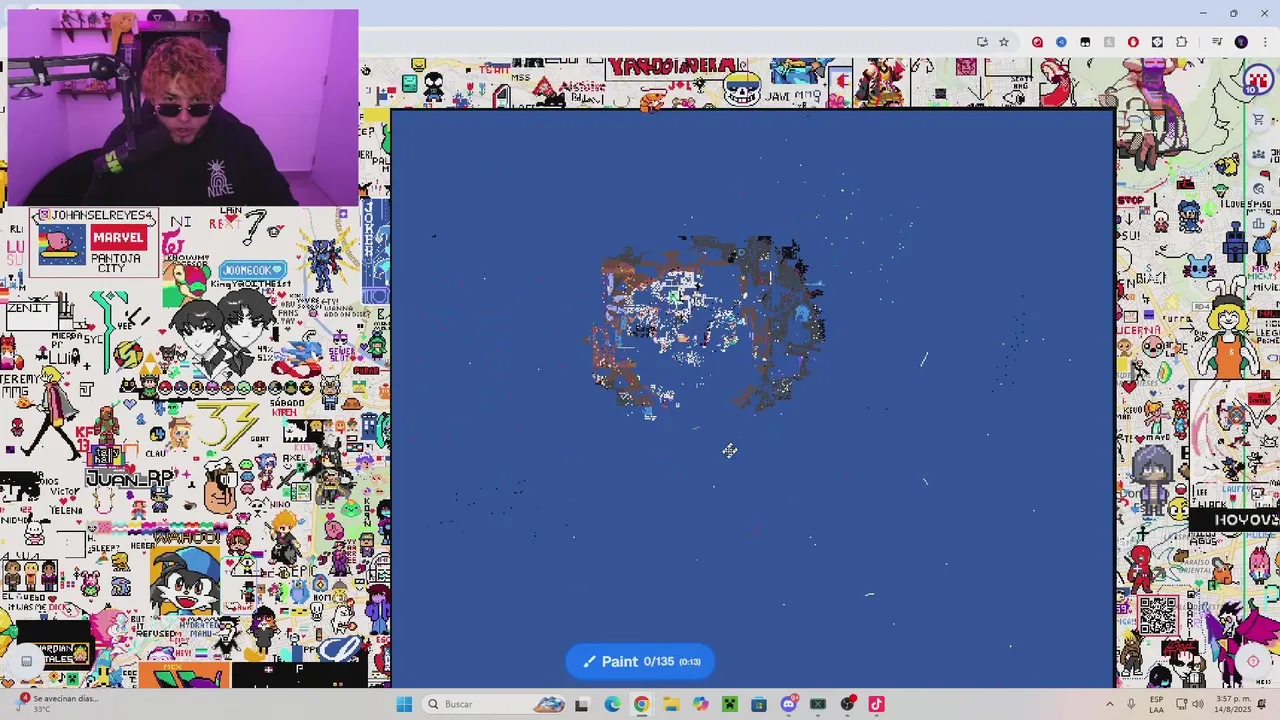Screen dimensions: 1280x720
Task: Click the red circular extension icon
Action: pyautogui.click(x=1037, y=42)
